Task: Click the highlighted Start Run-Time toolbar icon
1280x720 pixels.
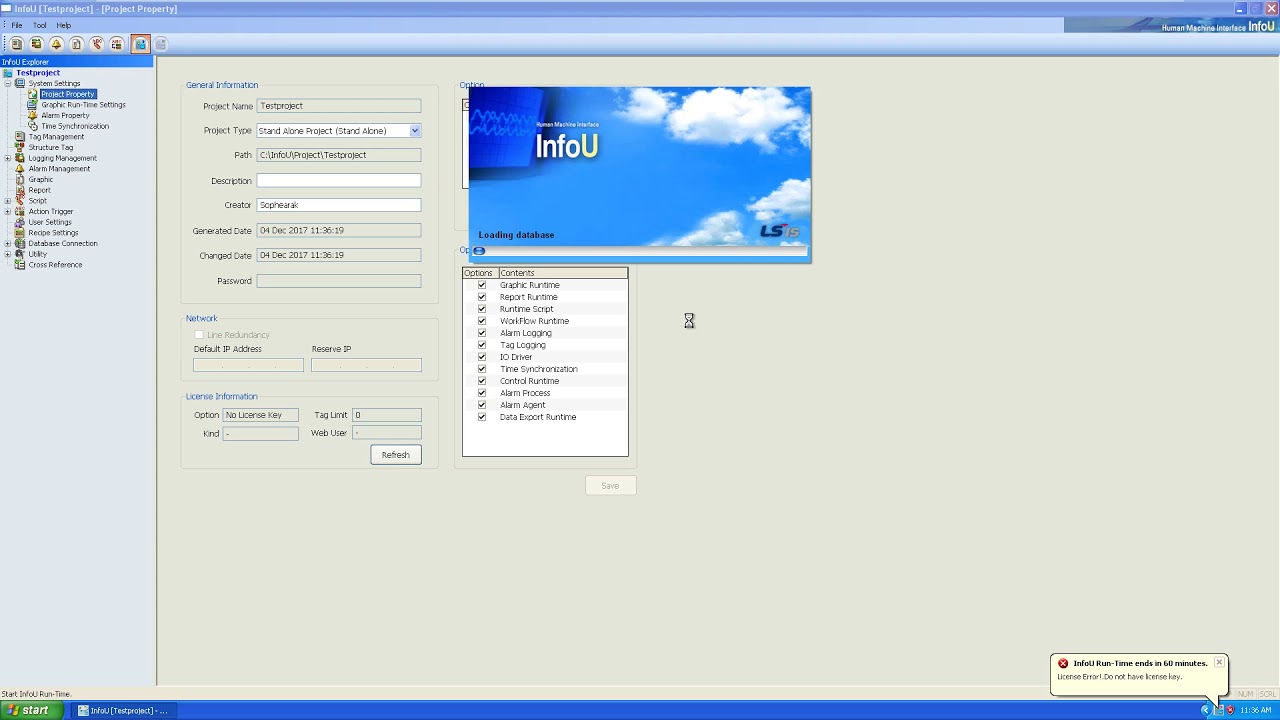Action: click(x=140, y=44)
